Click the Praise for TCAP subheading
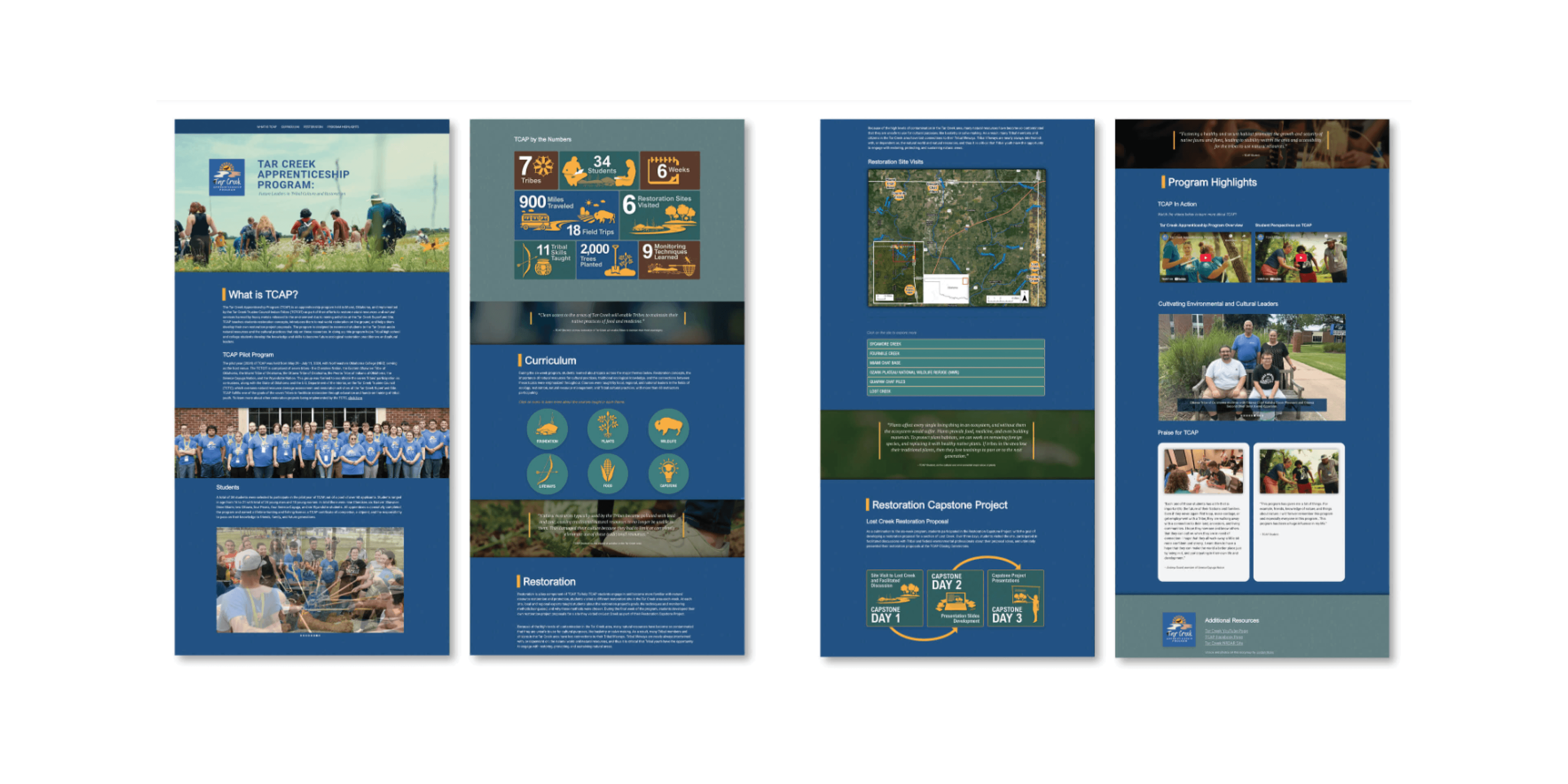 (1177, 433)
